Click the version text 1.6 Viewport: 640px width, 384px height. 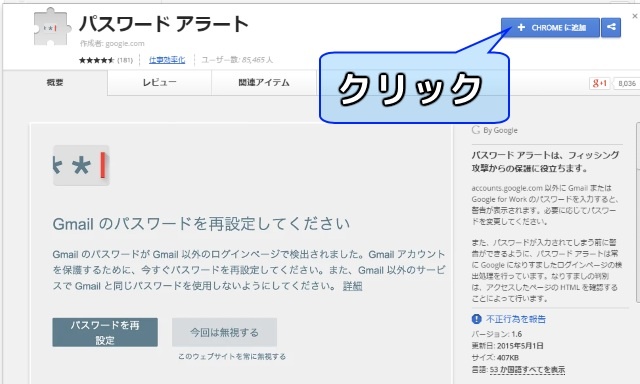click(x=517, y=334)
